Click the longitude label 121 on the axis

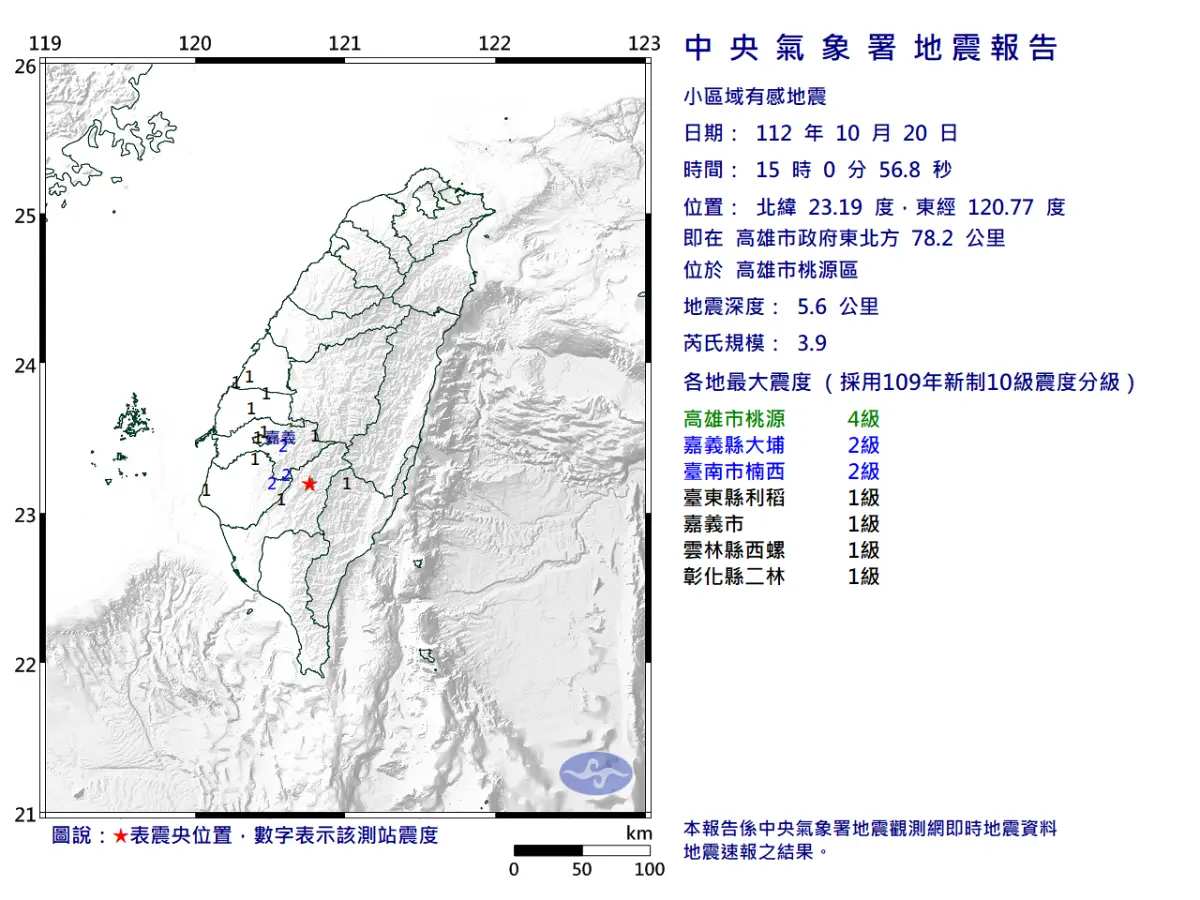[345, 43]
